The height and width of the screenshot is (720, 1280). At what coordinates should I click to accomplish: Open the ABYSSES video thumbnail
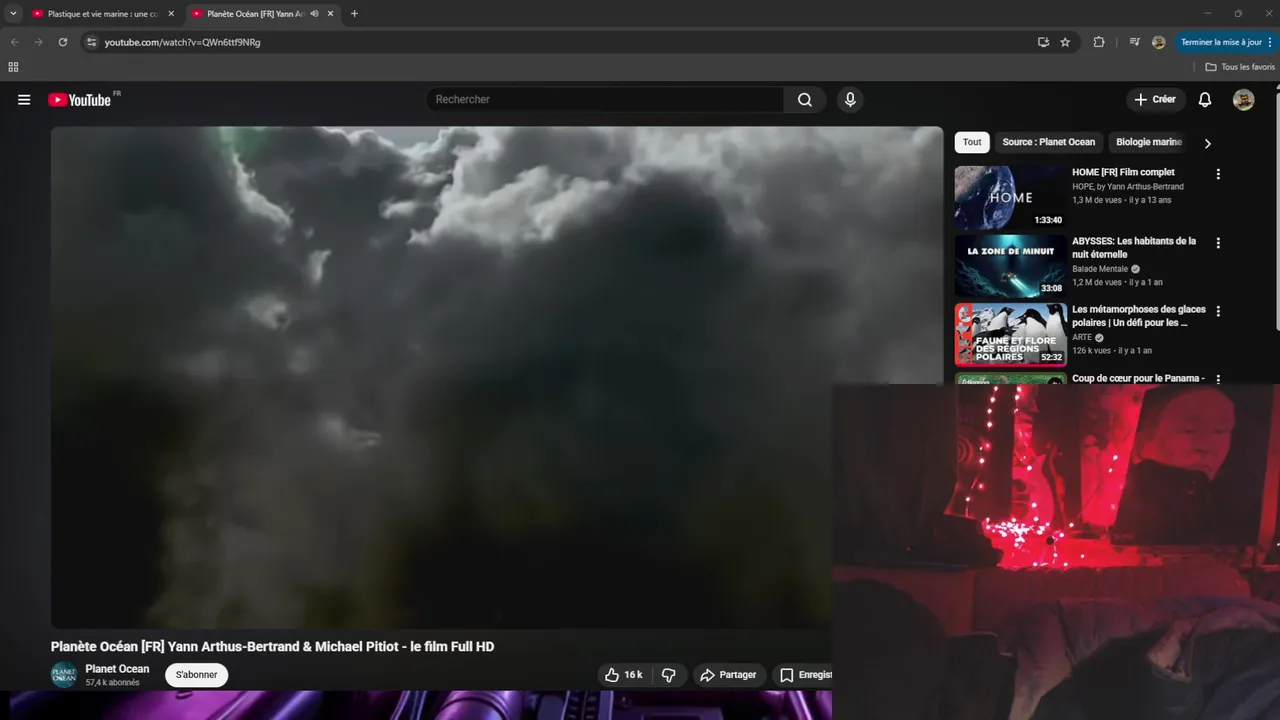1010,266
